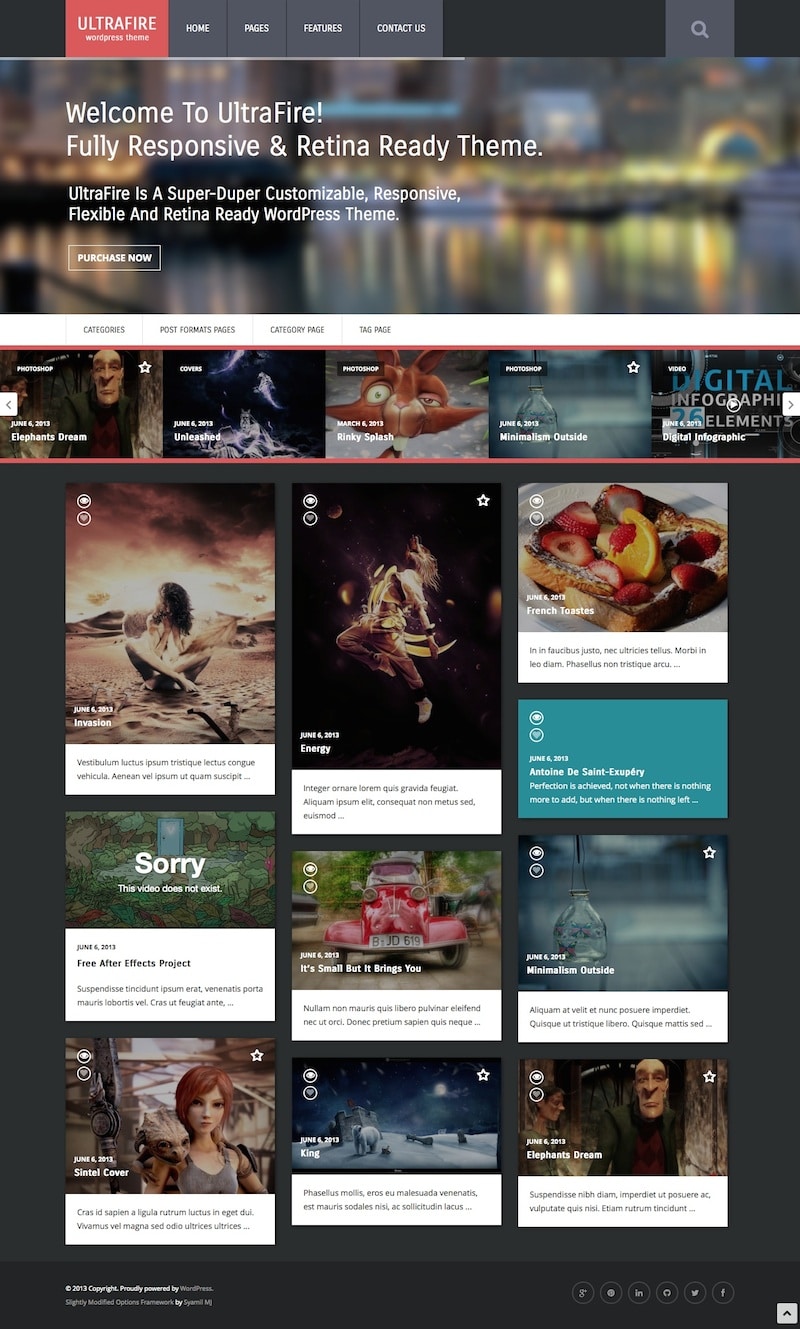800x1329 pixels.
Task: Click the star icon on Energy card
Action: pos(483,500)
